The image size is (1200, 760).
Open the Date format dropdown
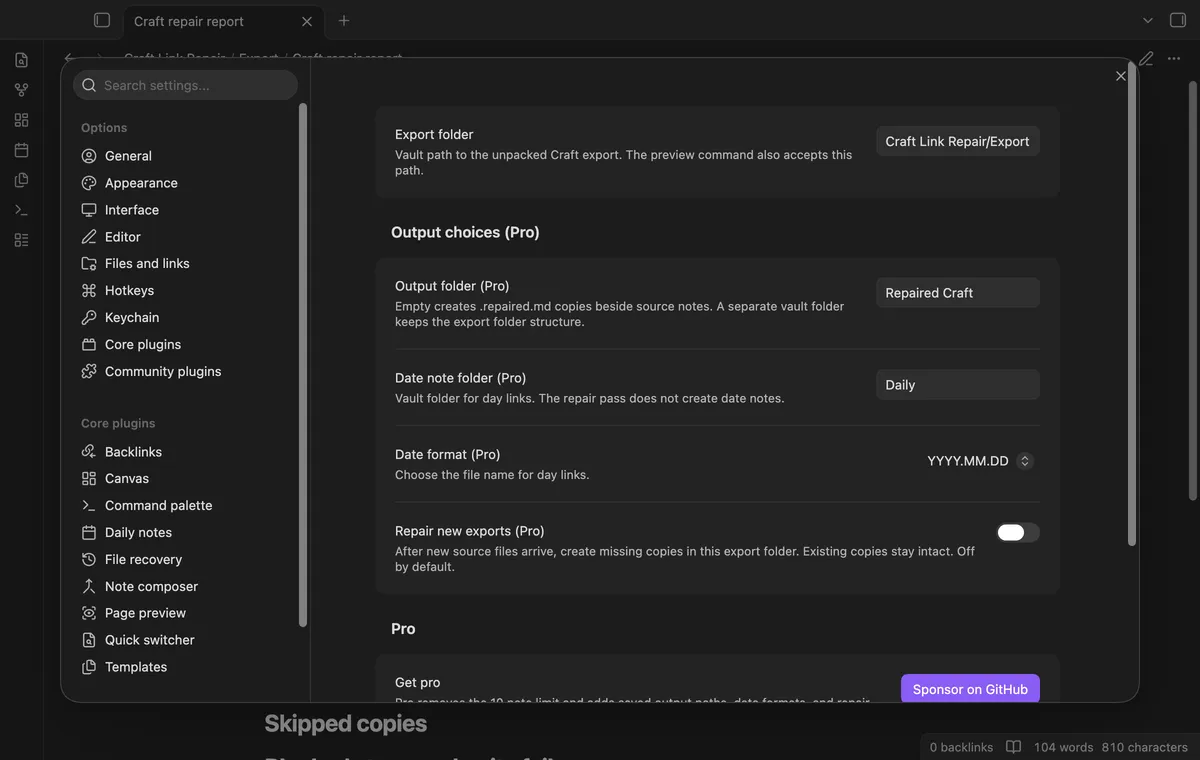click(980, 461)
